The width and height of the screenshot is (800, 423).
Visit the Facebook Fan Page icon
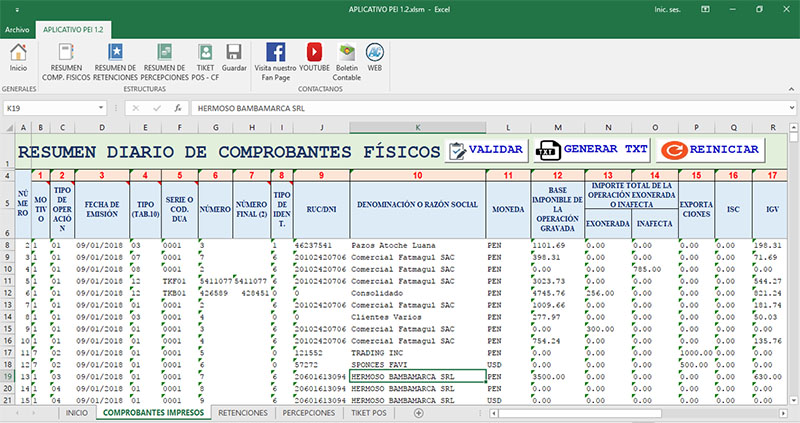275,52
